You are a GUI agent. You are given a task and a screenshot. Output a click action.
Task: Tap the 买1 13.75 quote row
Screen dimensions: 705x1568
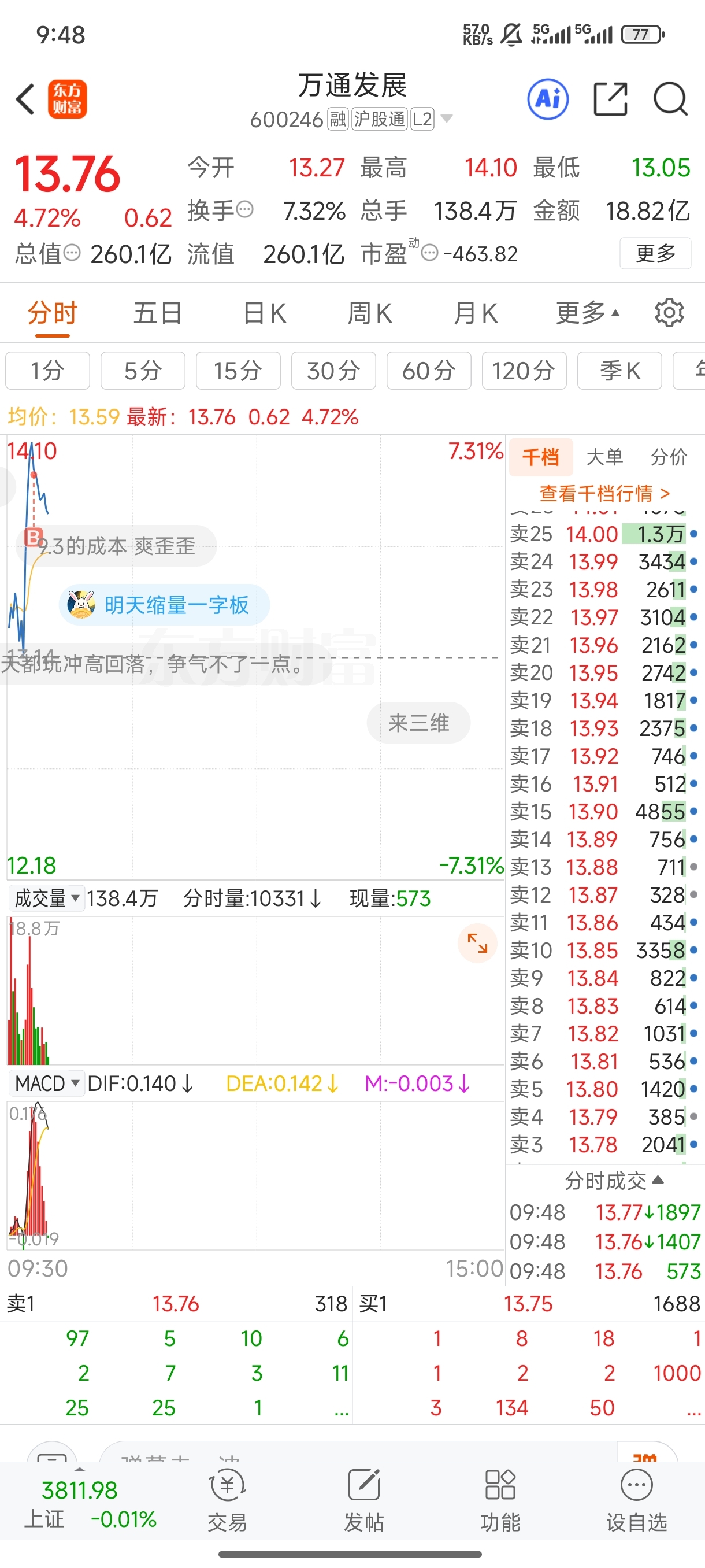[x=529, y=1303]
